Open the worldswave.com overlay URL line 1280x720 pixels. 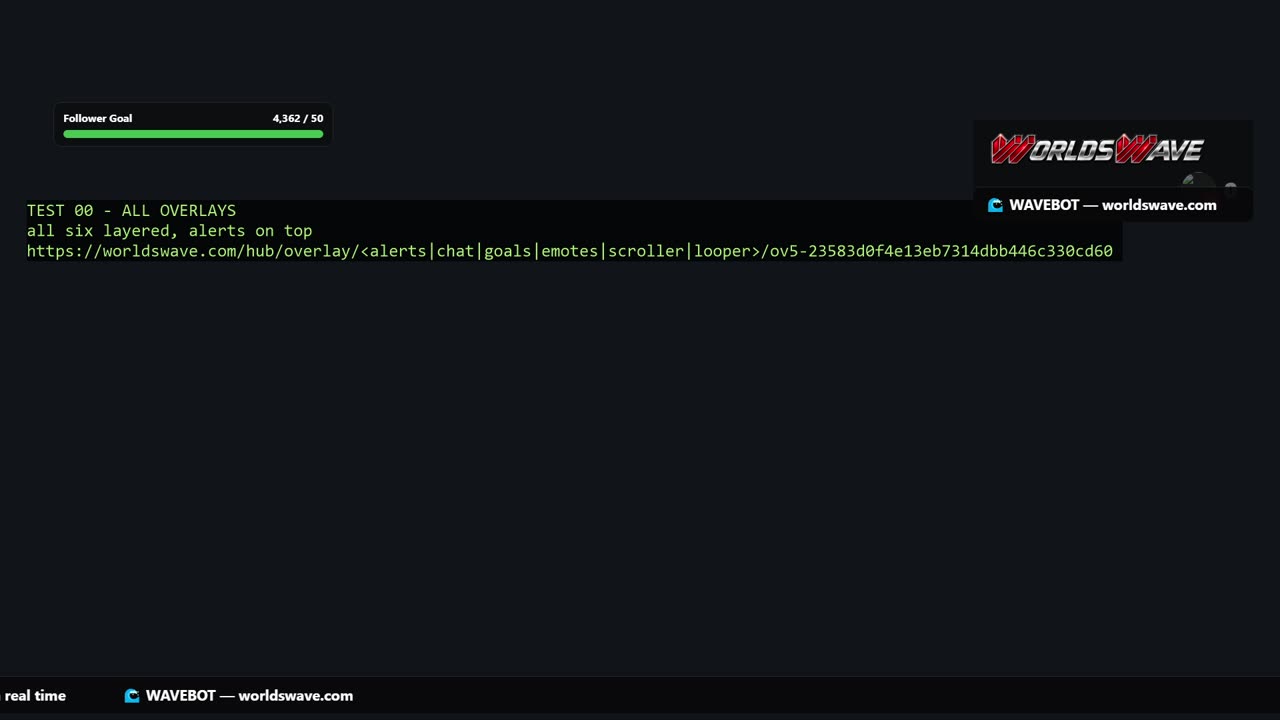pos(570,251)
